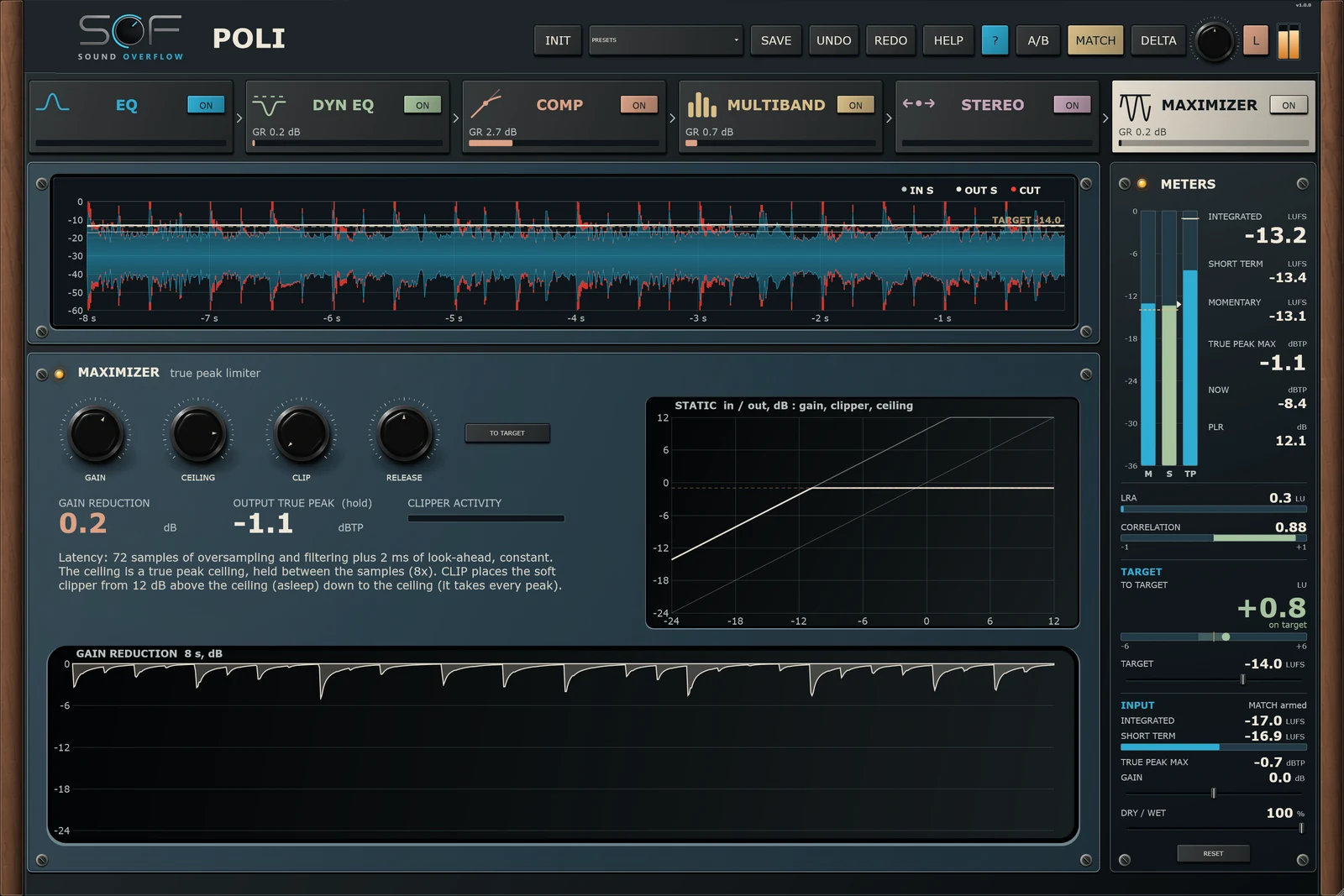This screenshot has height=896, width=1344.
Task: Click the UNDO button
Action: (834, 40)
